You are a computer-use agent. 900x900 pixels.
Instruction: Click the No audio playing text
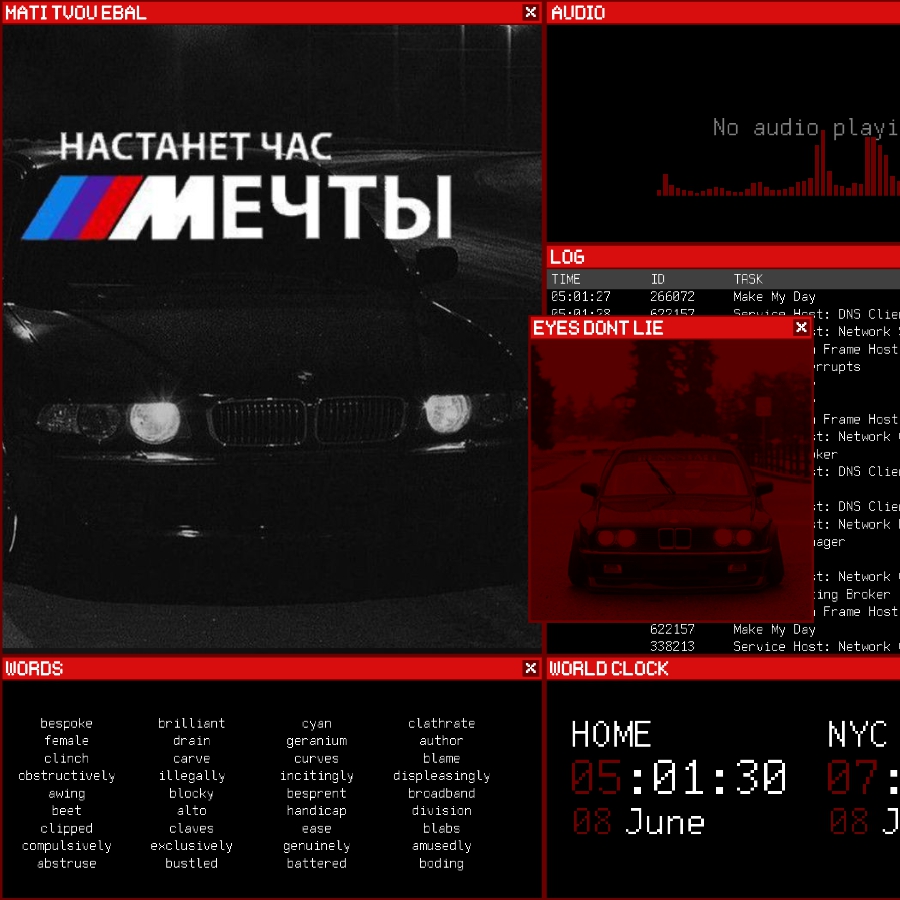[x=806, y=127]
